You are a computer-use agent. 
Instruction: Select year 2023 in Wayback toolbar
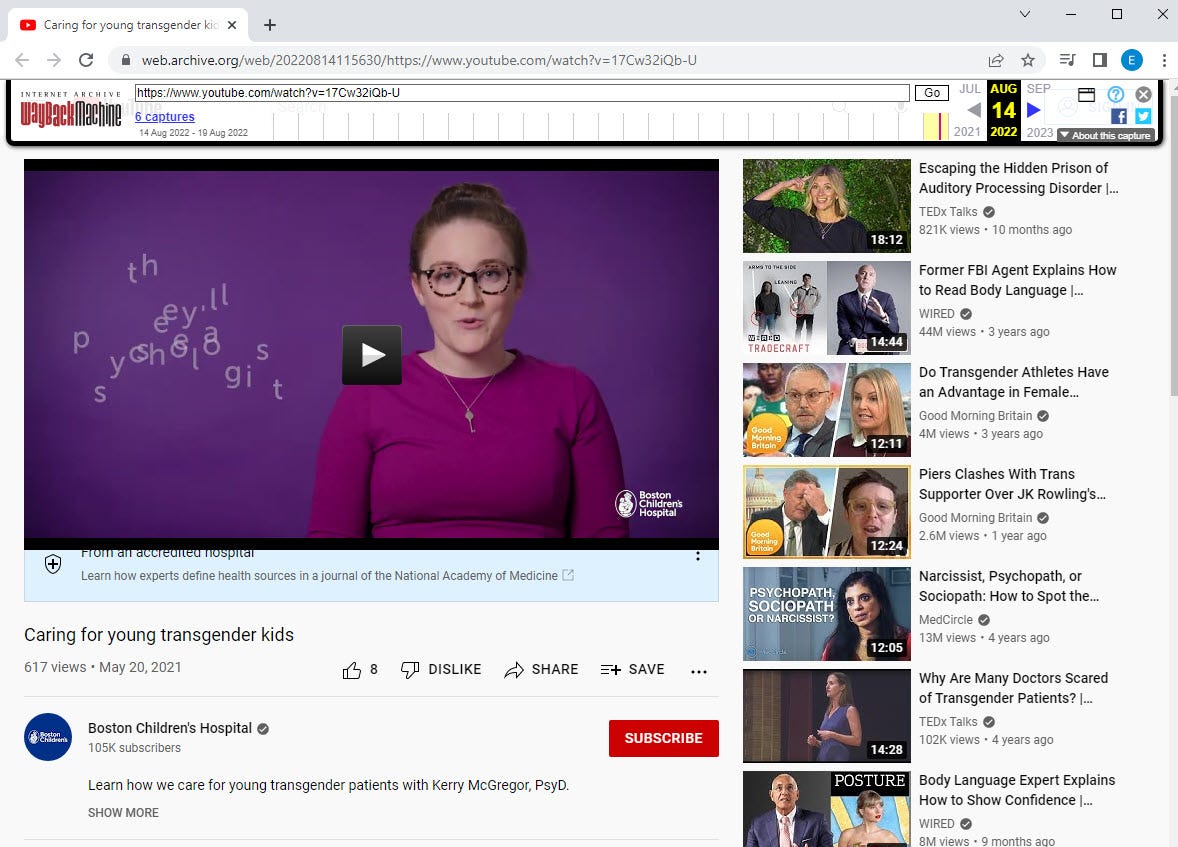coord(1040,132)
